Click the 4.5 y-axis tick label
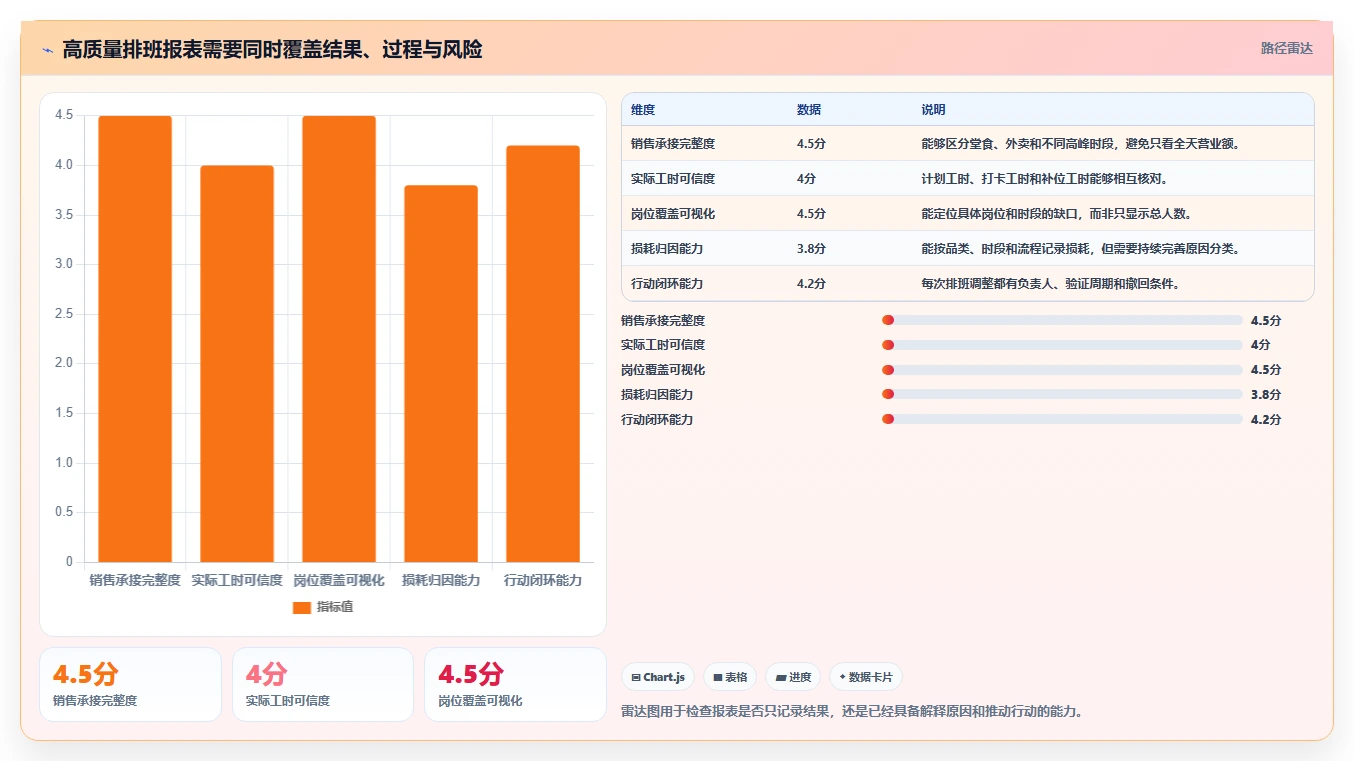The width and height of the screenshot is (1354, 761). point(64,116)
